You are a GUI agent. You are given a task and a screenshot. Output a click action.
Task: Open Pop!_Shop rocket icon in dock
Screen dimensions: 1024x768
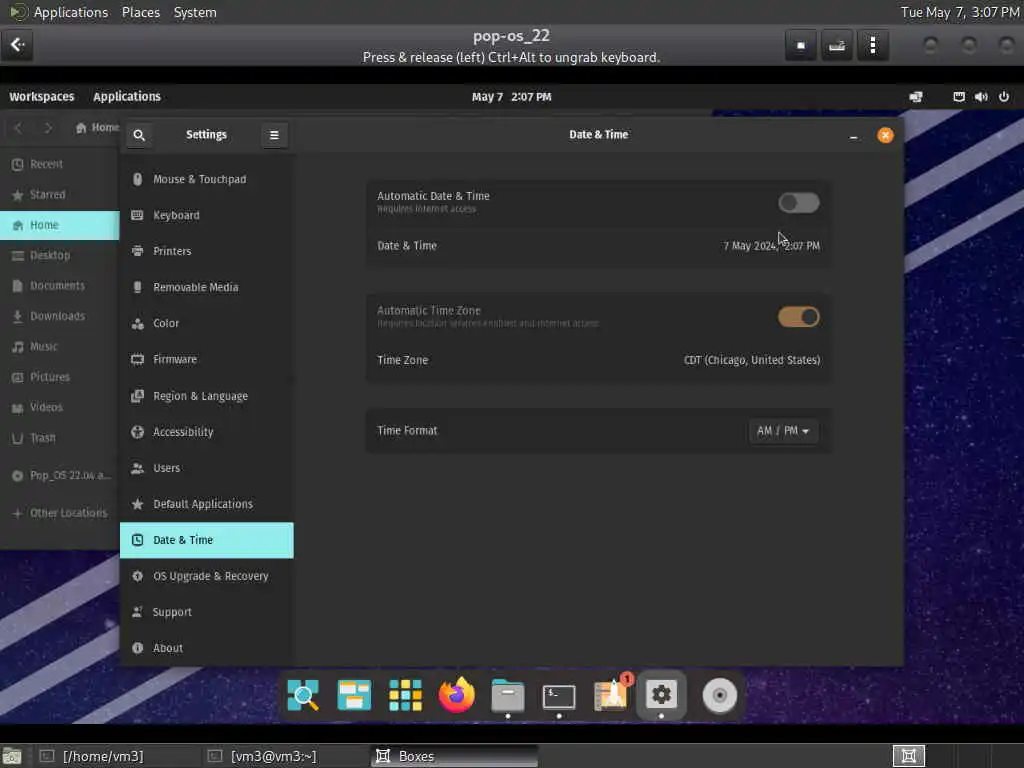612,694
